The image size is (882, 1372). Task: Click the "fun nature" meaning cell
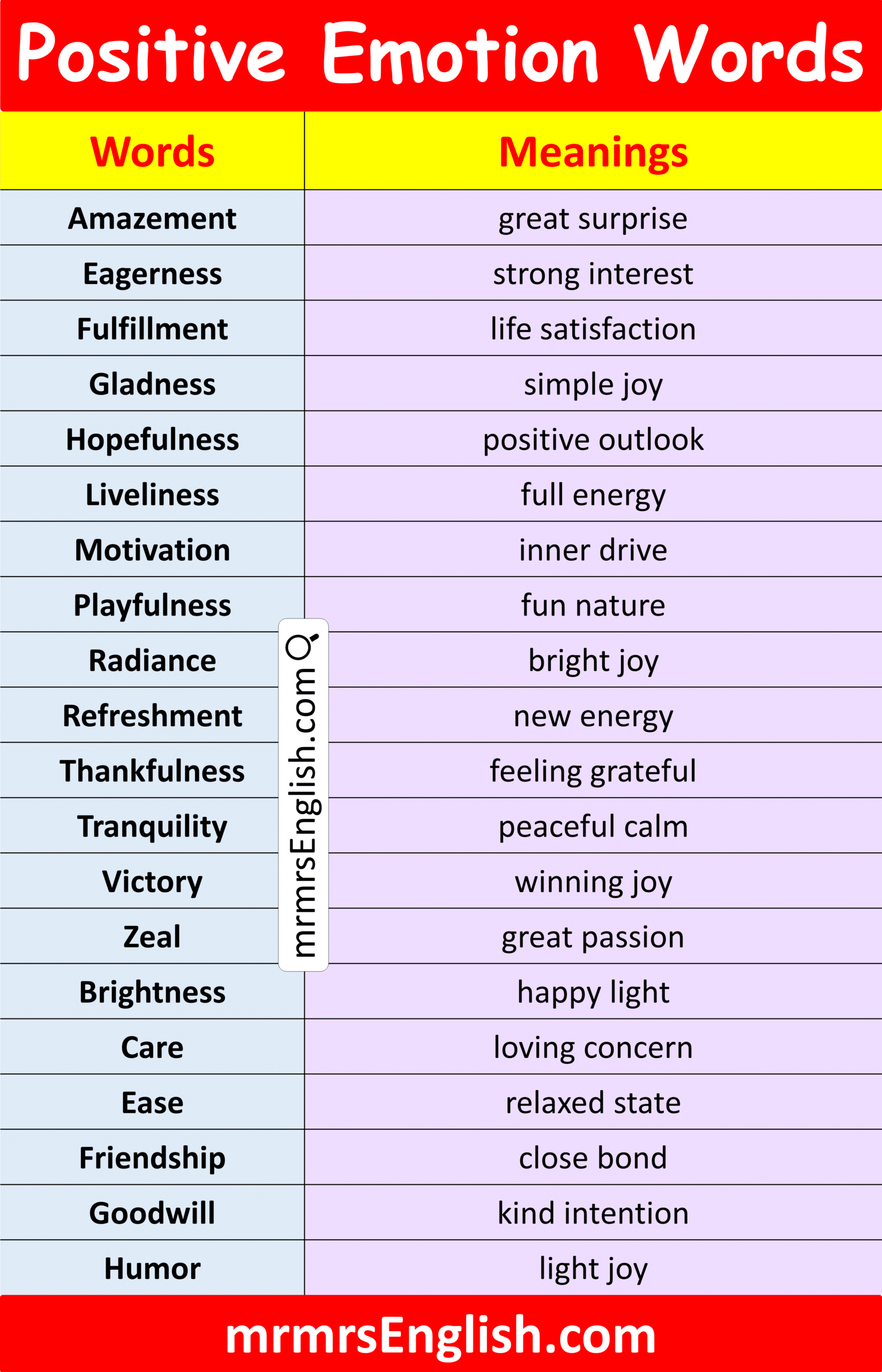click(593, 605)
